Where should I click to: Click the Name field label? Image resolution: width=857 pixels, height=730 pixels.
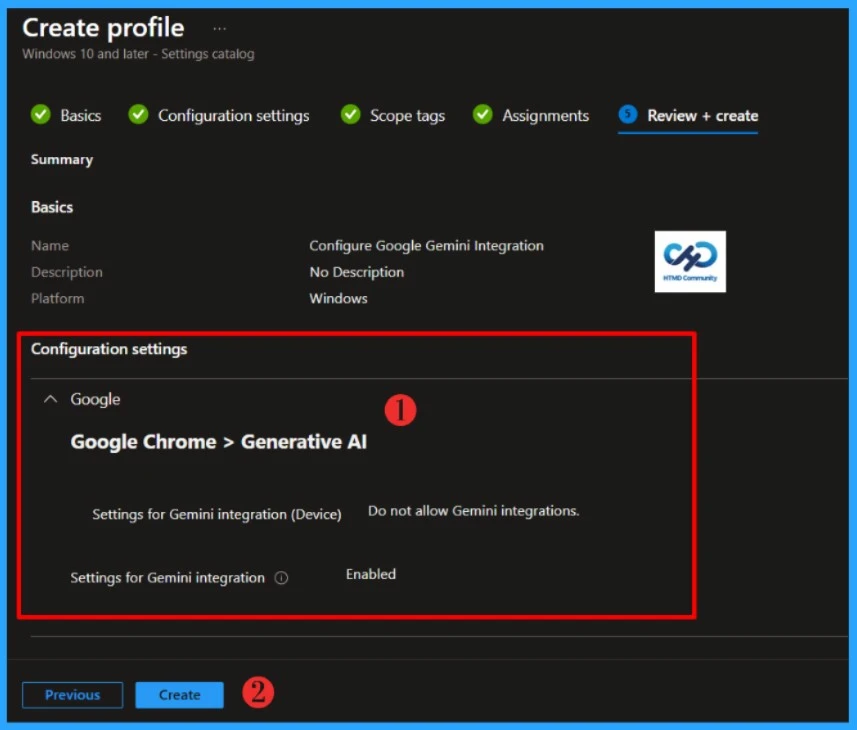(50, 246)
